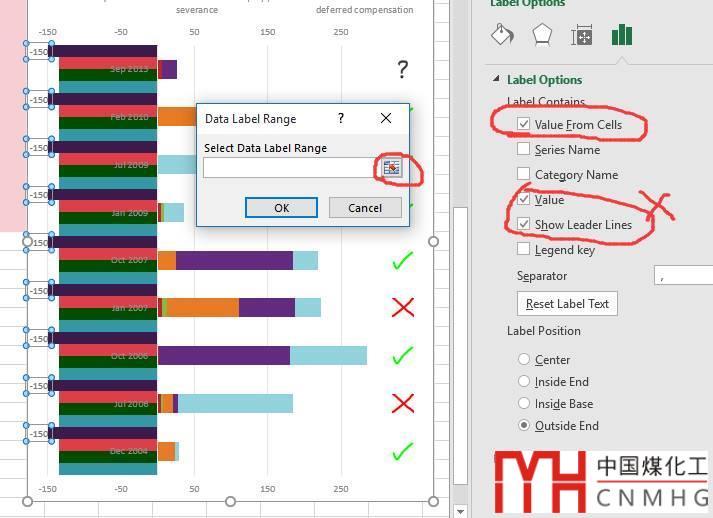Screen dimensions: 713x518
Task: Click the help question mark in Data Label Range dialog
Action: click(x=341, y=119)
